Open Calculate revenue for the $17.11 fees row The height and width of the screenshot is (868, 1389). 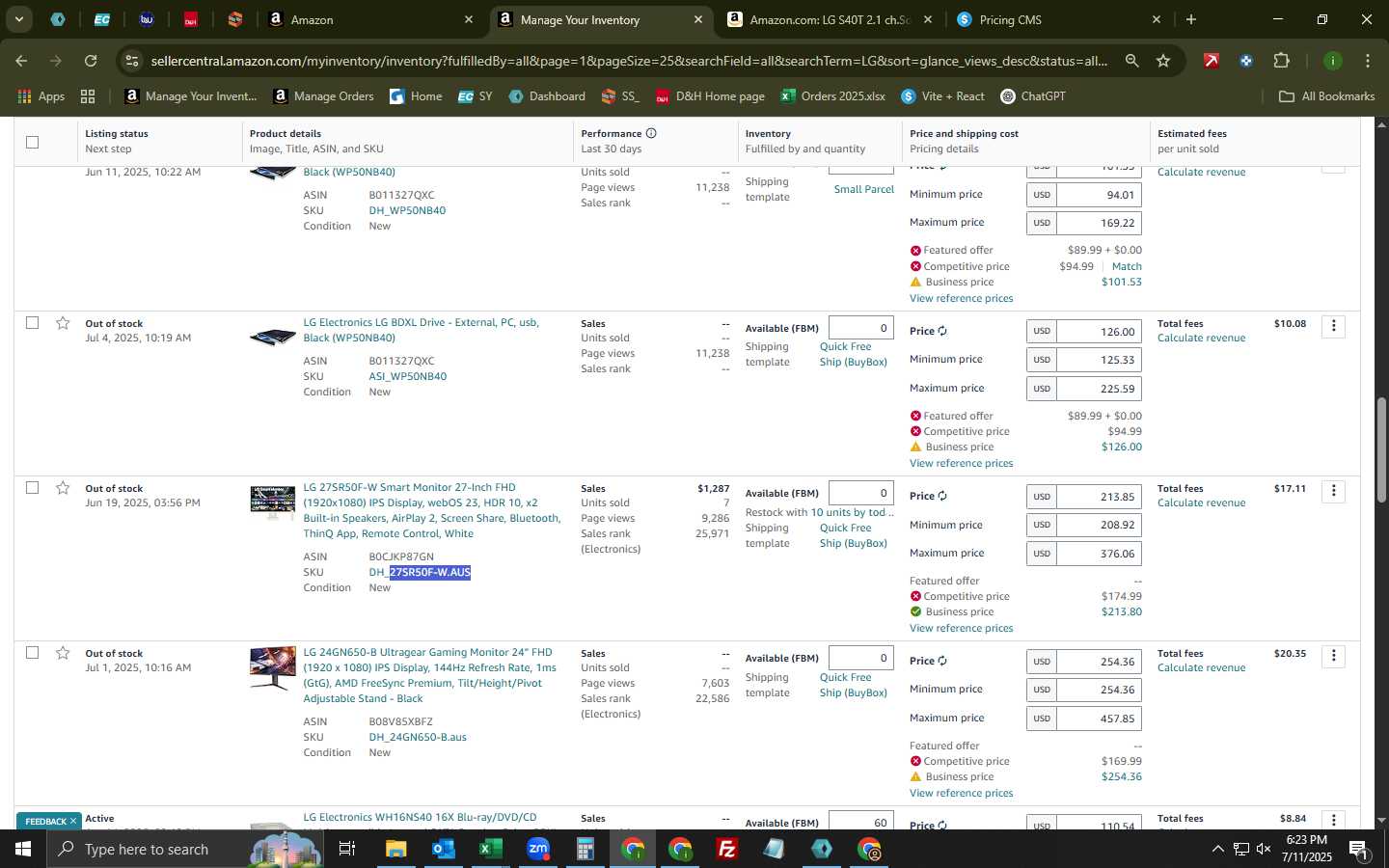point(1201,502)
